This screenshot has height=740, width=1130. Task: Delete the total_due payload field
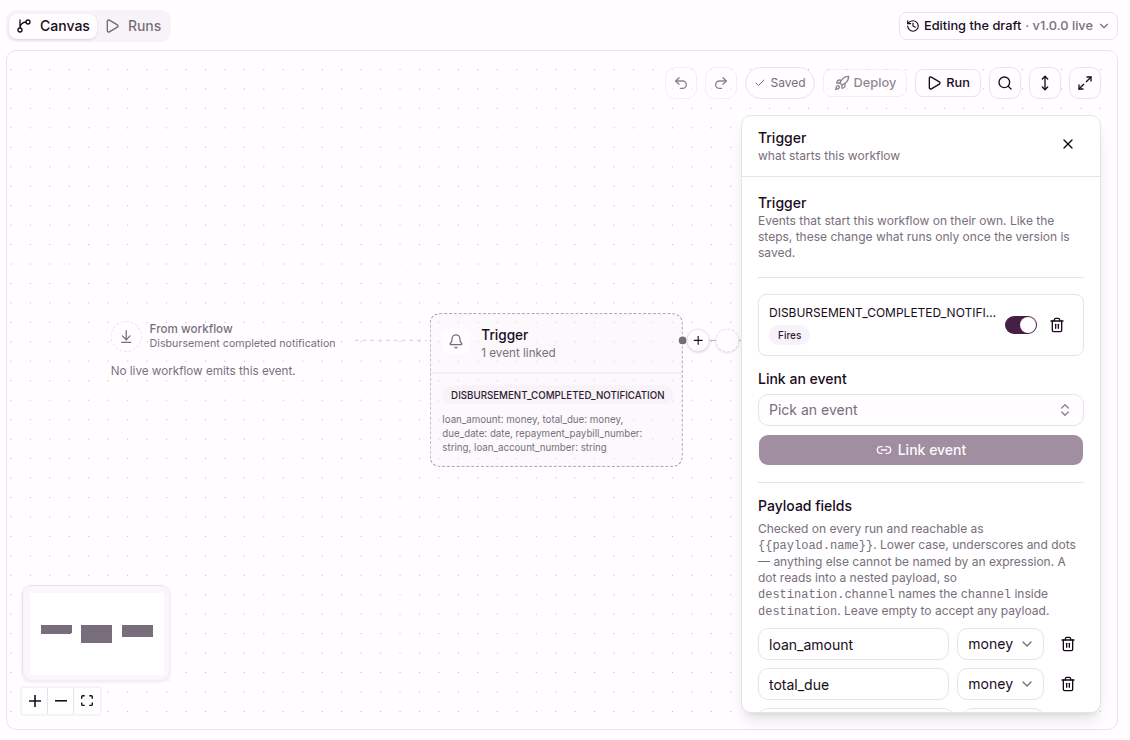point(1068,684)
